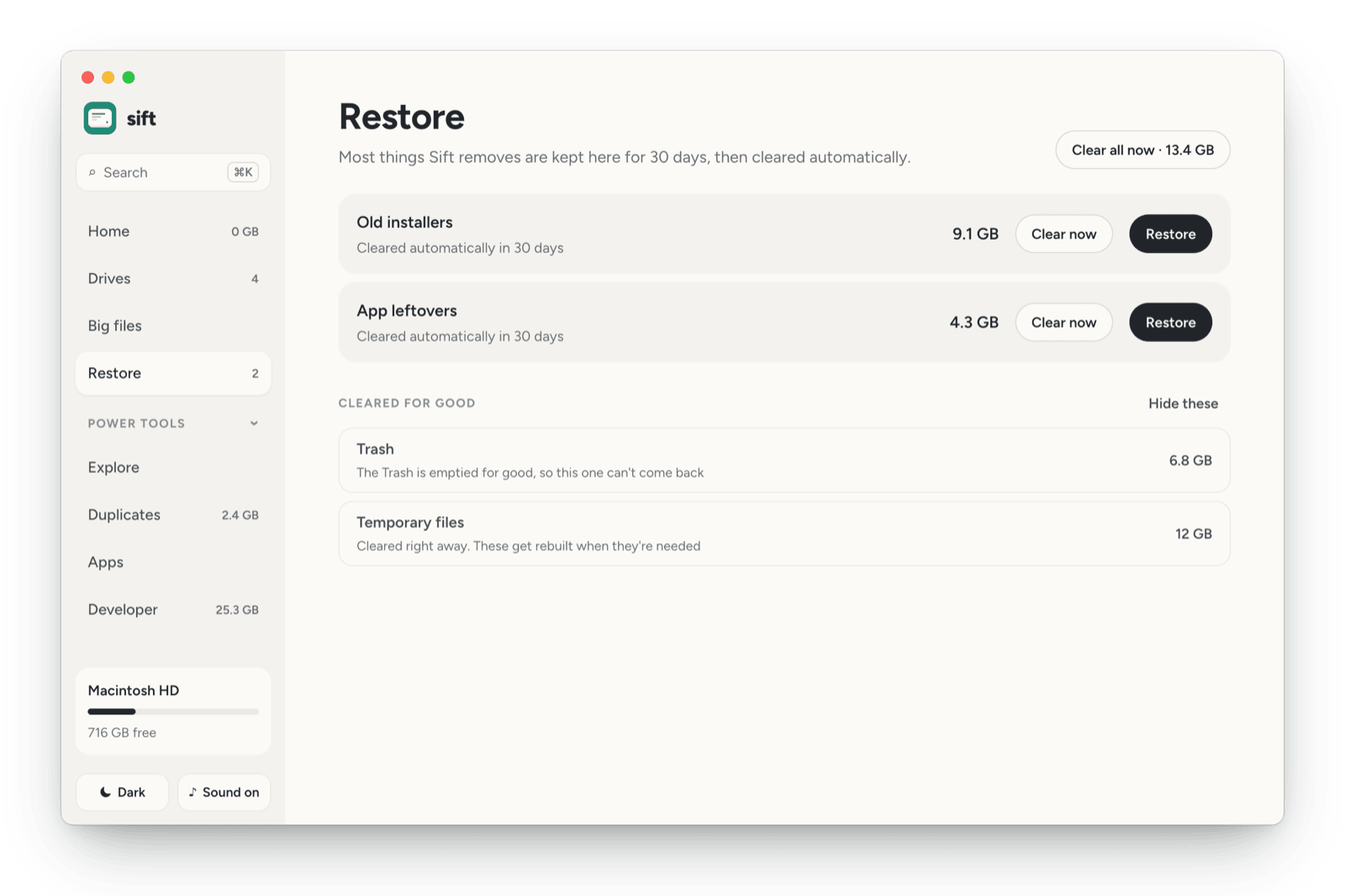Image resolution: width=1345 pixels, height=896 pixels.
Task: Toggle Dark mode
Action: coord(123,792)
